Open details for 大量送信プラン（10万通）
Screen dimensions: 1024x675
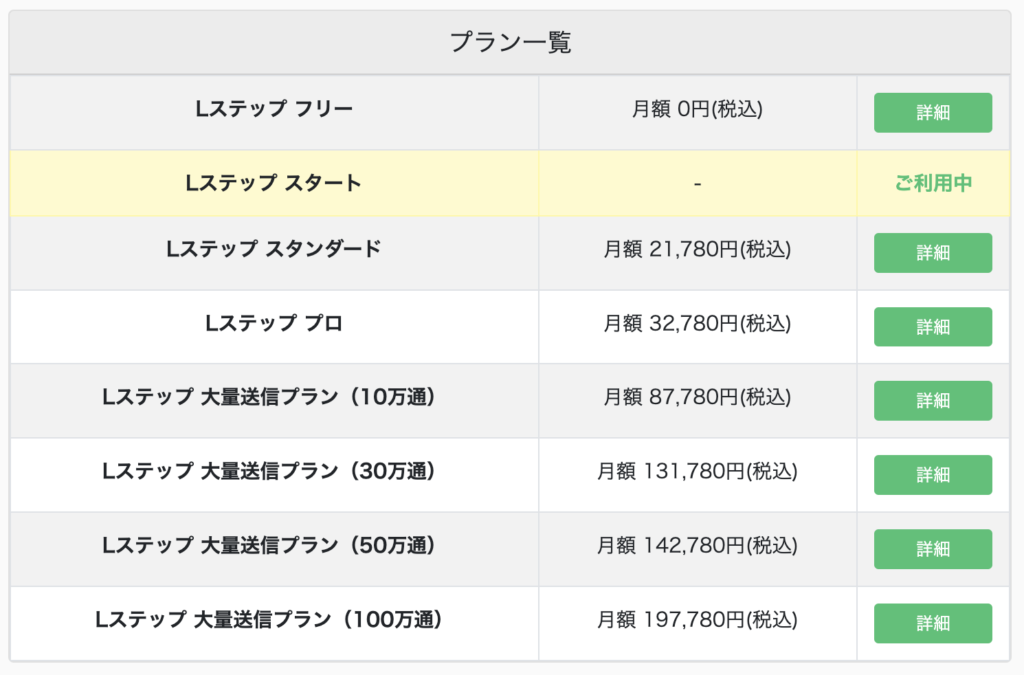pyautogui.click(x=933, y=401)
